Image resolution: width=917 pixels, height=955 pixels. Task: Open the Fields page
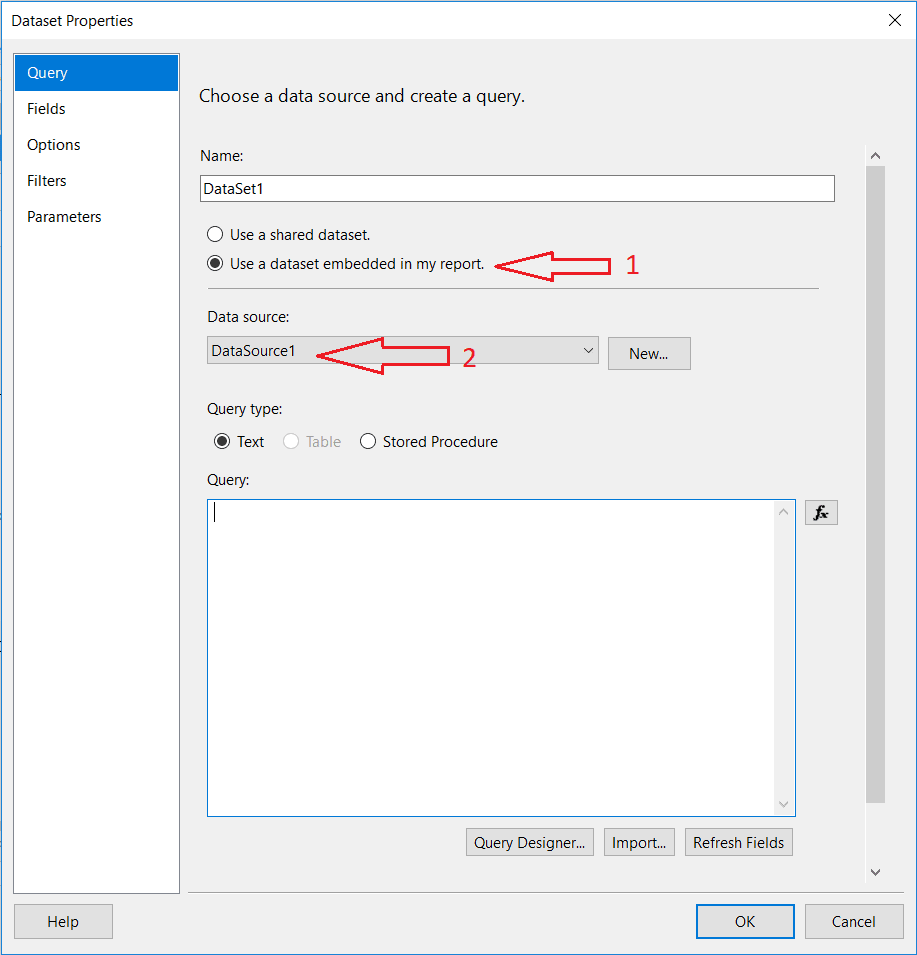tap(96, 108)
